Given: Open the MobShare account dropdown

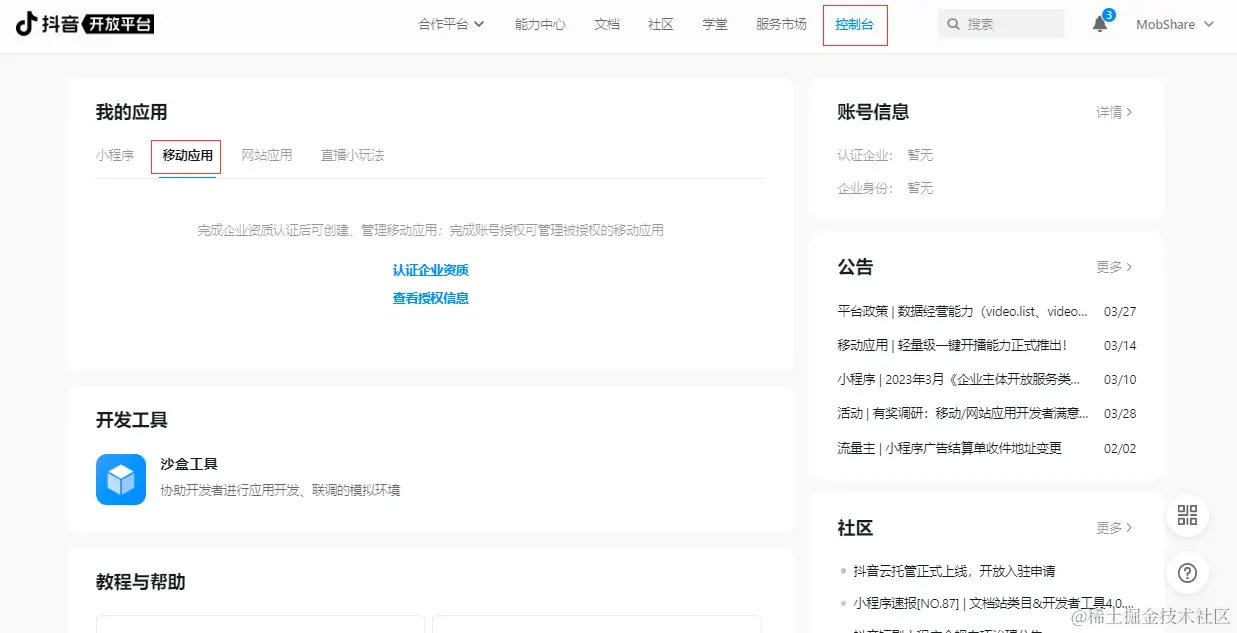Looking at the screenshot, I should click(x=1175, y=24).
